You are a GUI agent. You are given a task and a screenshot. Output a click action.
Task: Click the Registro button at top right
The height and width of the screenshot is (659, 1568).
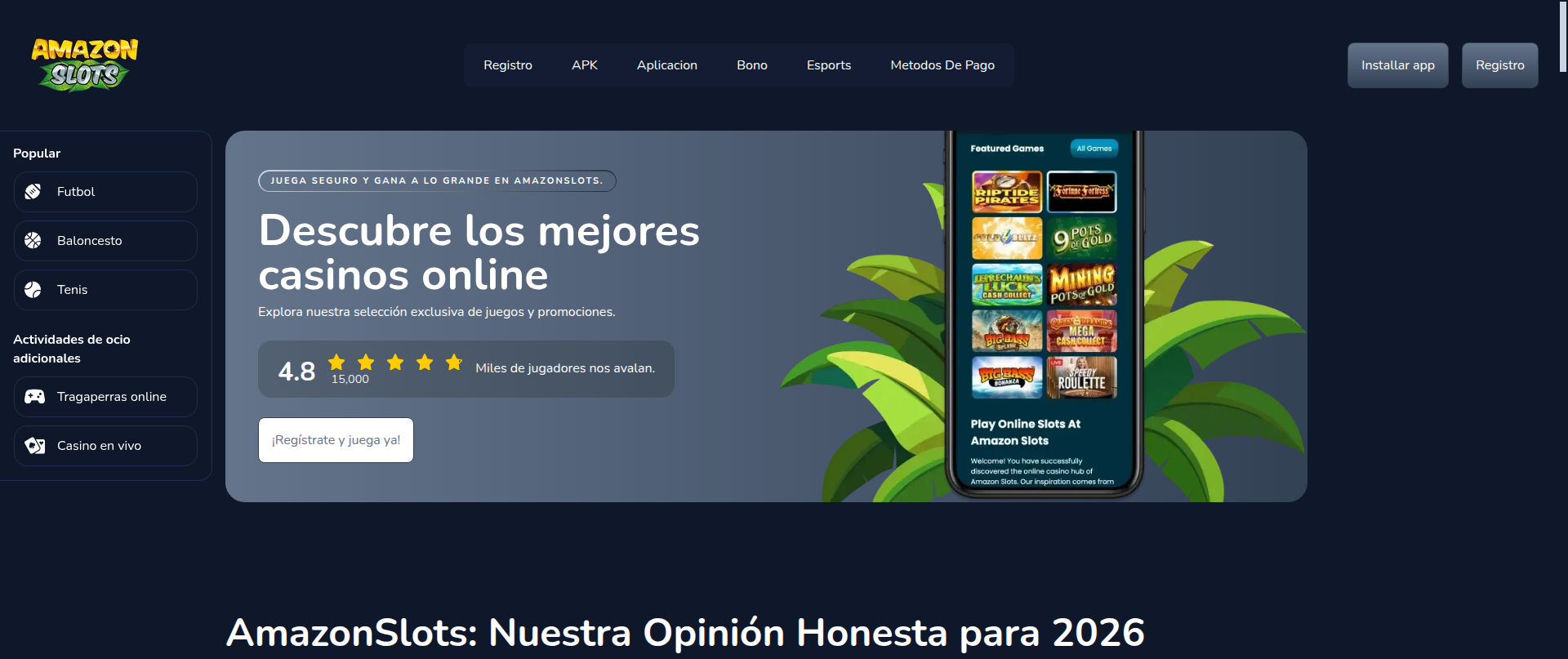point(1500,65)
